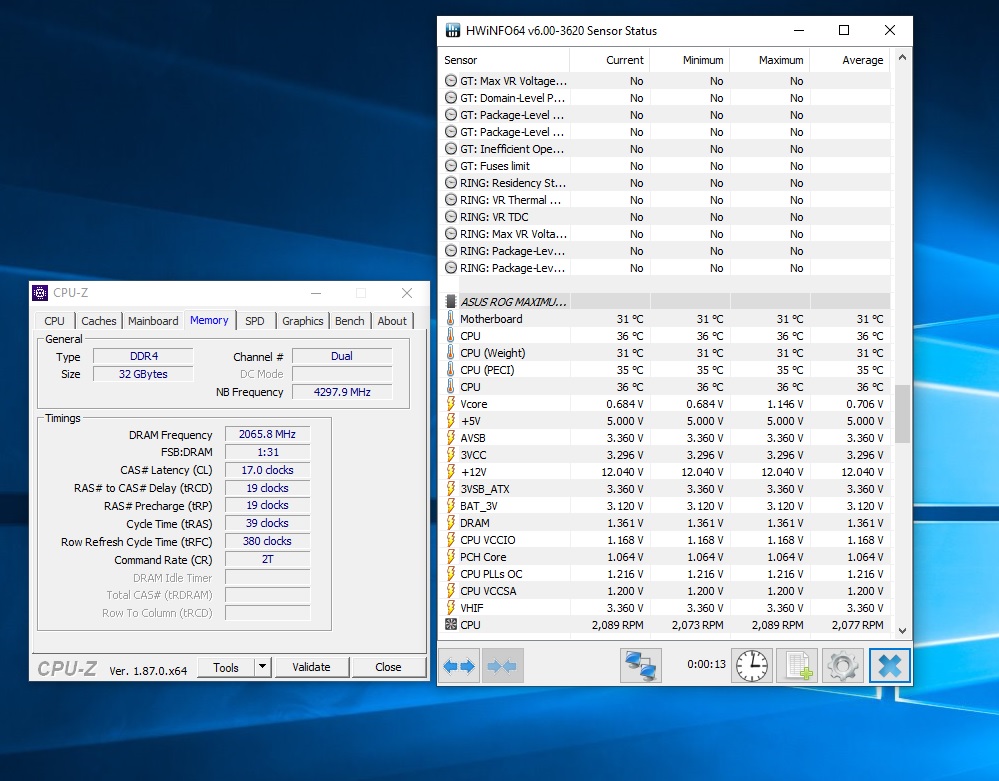999x781 pixels.
Task: Click the lightning icon beside +5V
Action: [x=450, y=421]
